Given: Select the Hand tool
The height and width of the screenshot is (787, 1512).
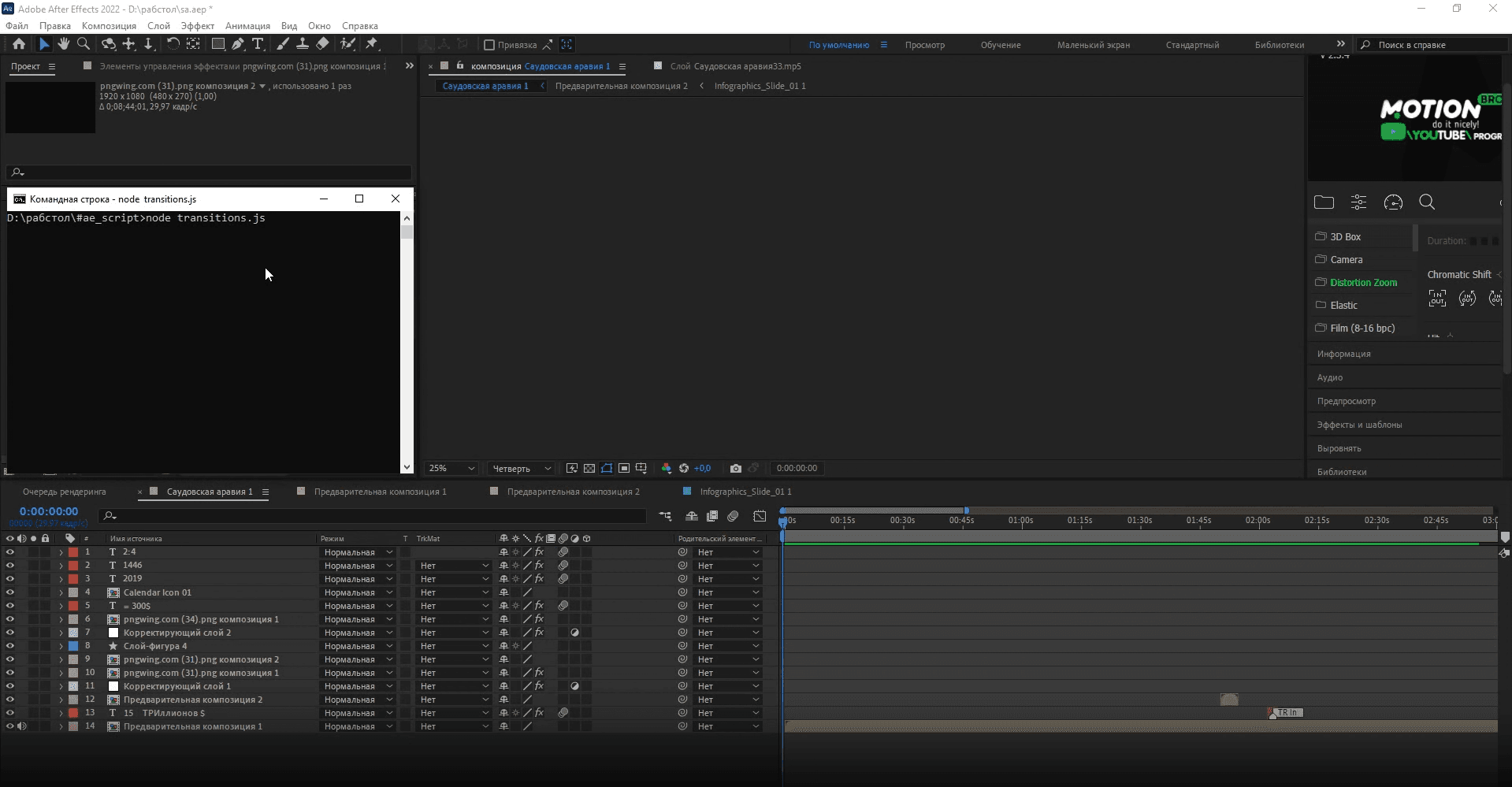Looking at the screenshot, I should coord(64,44).
